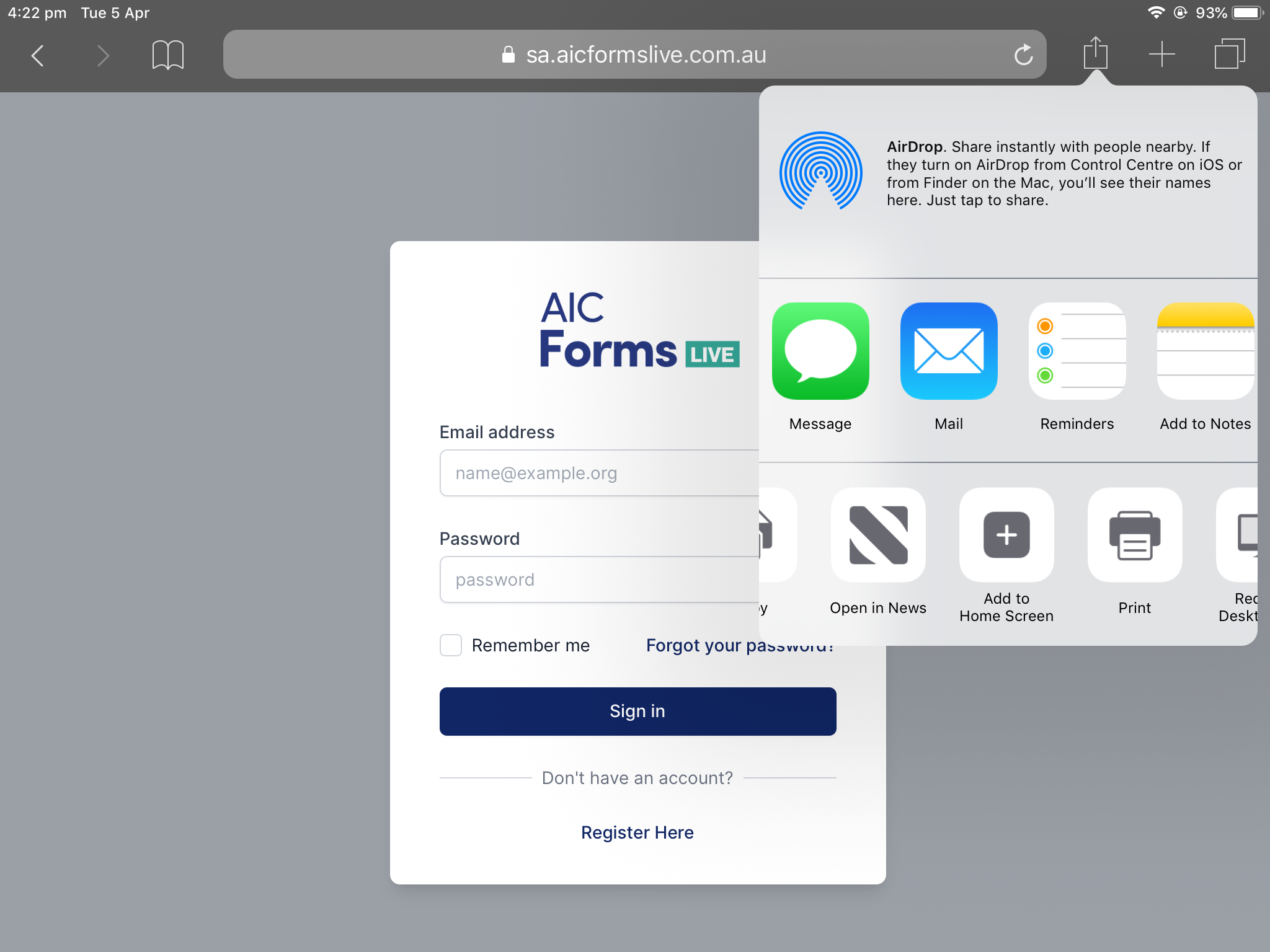Click the Sign in button
This screenshot has height=952, width=1270.
[637, 711]
